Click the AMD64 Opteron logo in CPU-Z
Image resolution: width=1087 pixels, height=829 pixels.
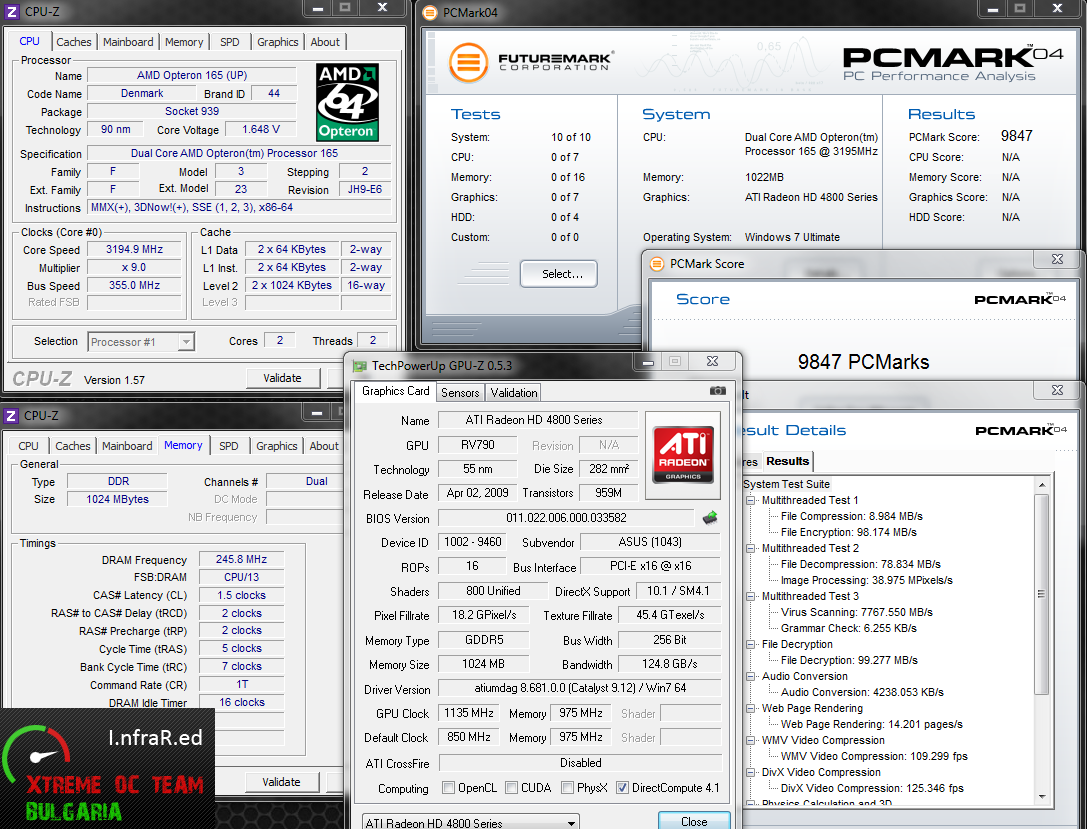point(347,103)
